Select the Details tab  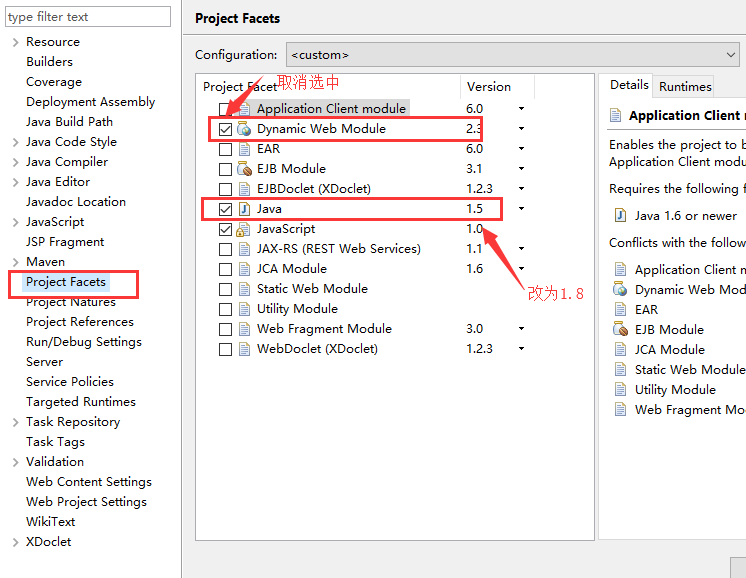pyautogui.click(x=629, y=85)
